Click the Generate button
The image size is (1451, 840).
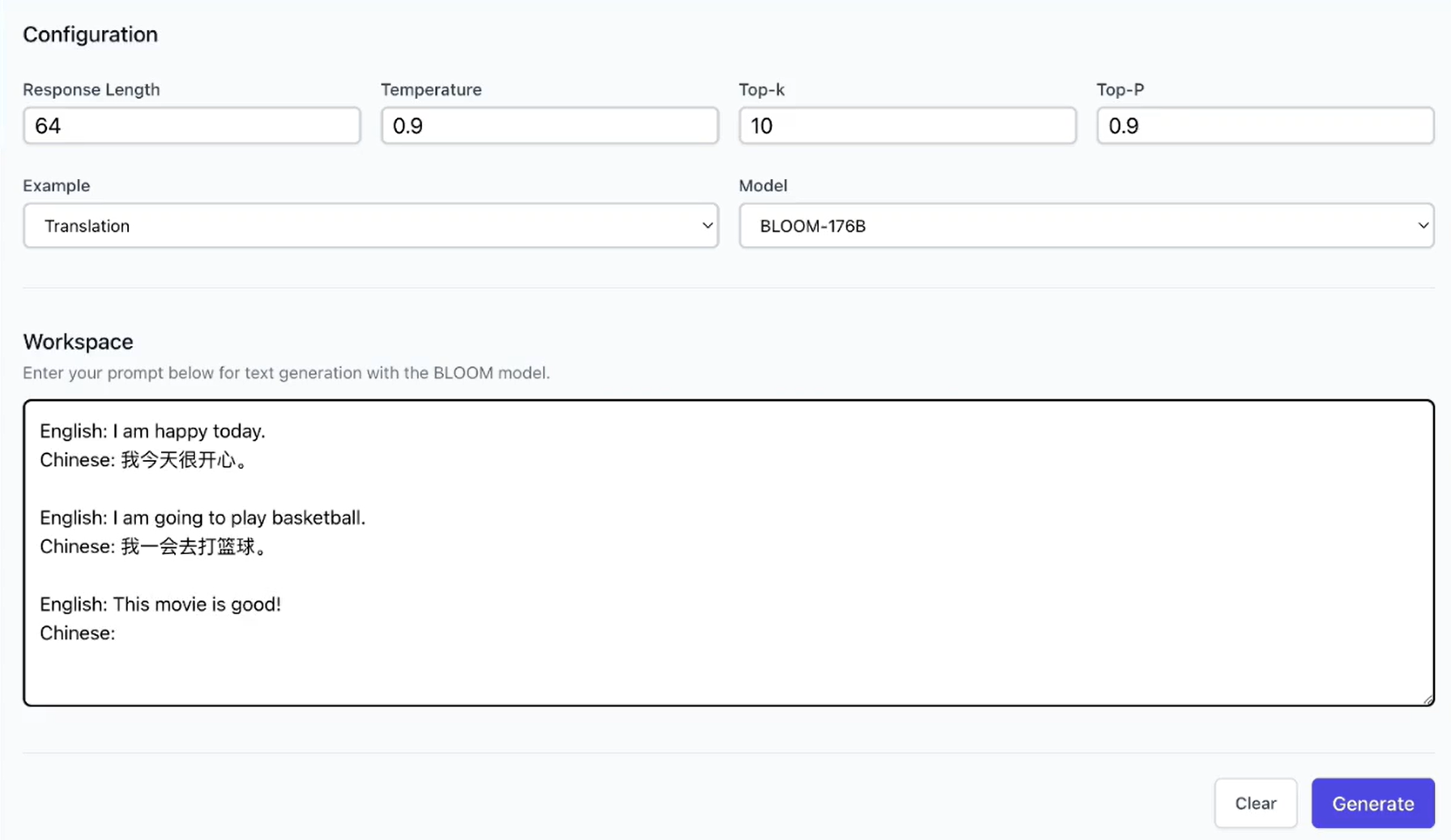point(1373,804)
